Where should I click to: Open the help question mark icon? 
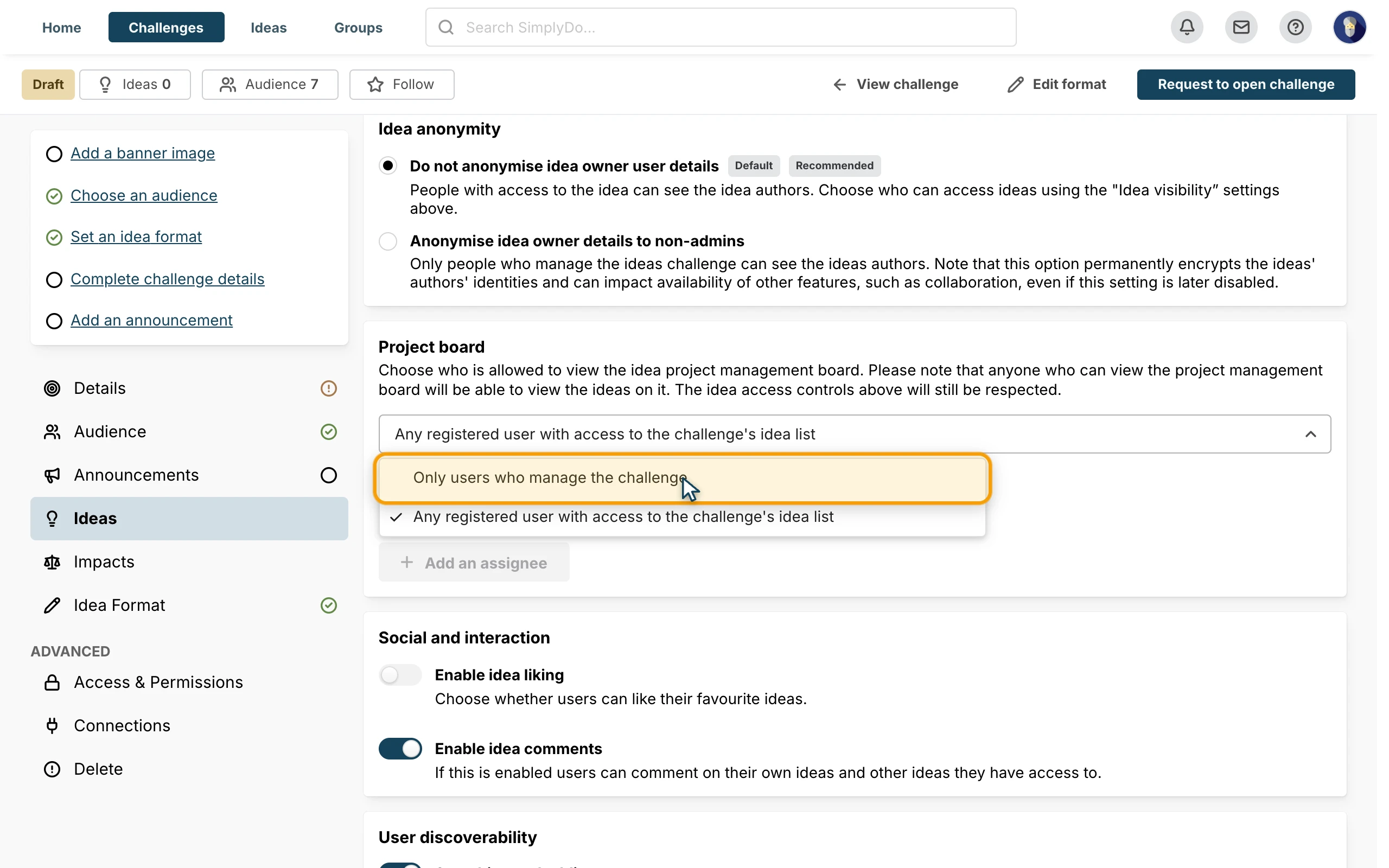1295,27
